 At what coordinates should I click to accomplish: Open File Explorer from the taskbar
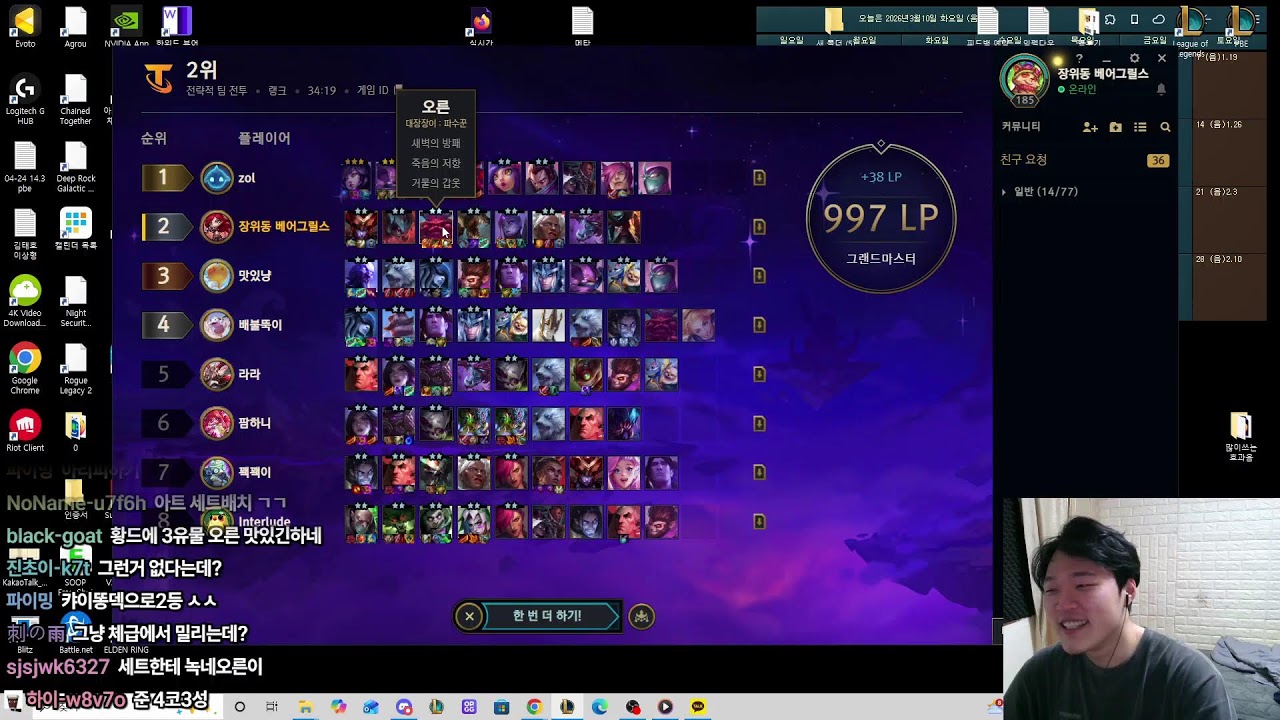coord(306,707)
